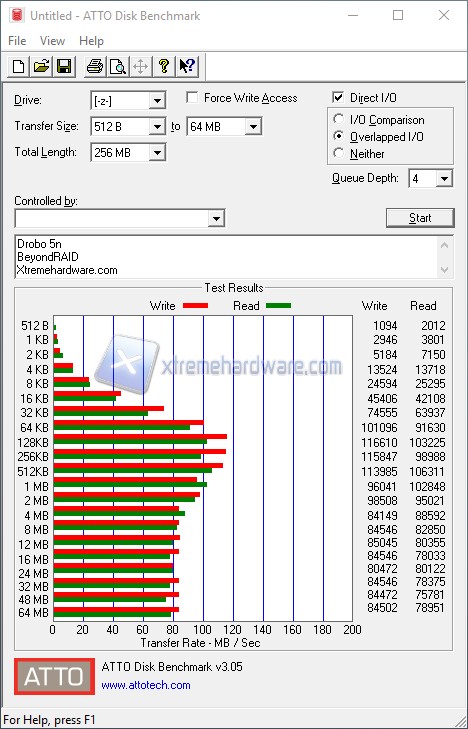Viewport: 468px width, 729px height.
Task: Click the BeyondRAID description line
Action: pos(48,257)
